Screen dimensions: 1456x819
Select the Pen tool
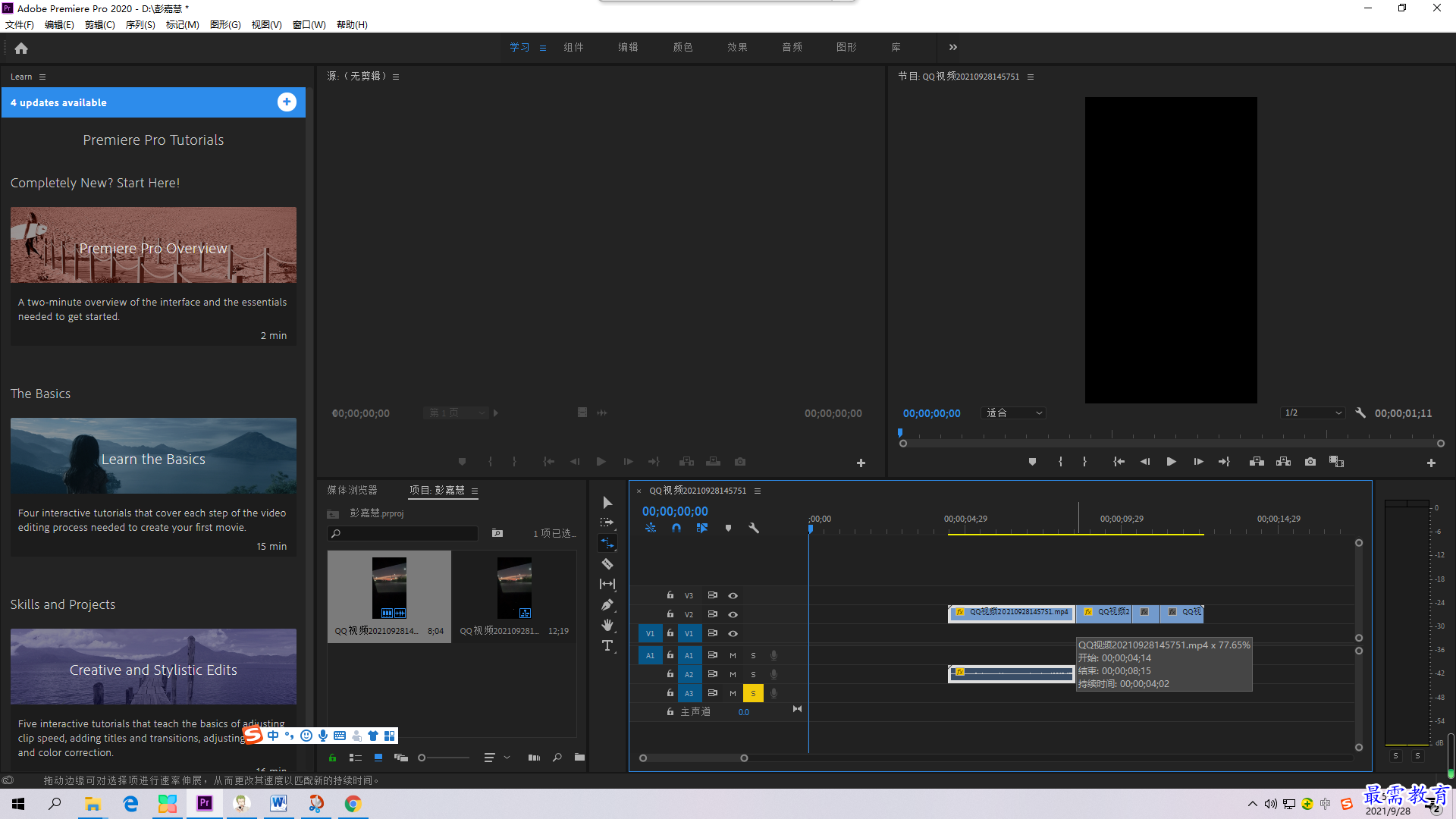[607, 604]
